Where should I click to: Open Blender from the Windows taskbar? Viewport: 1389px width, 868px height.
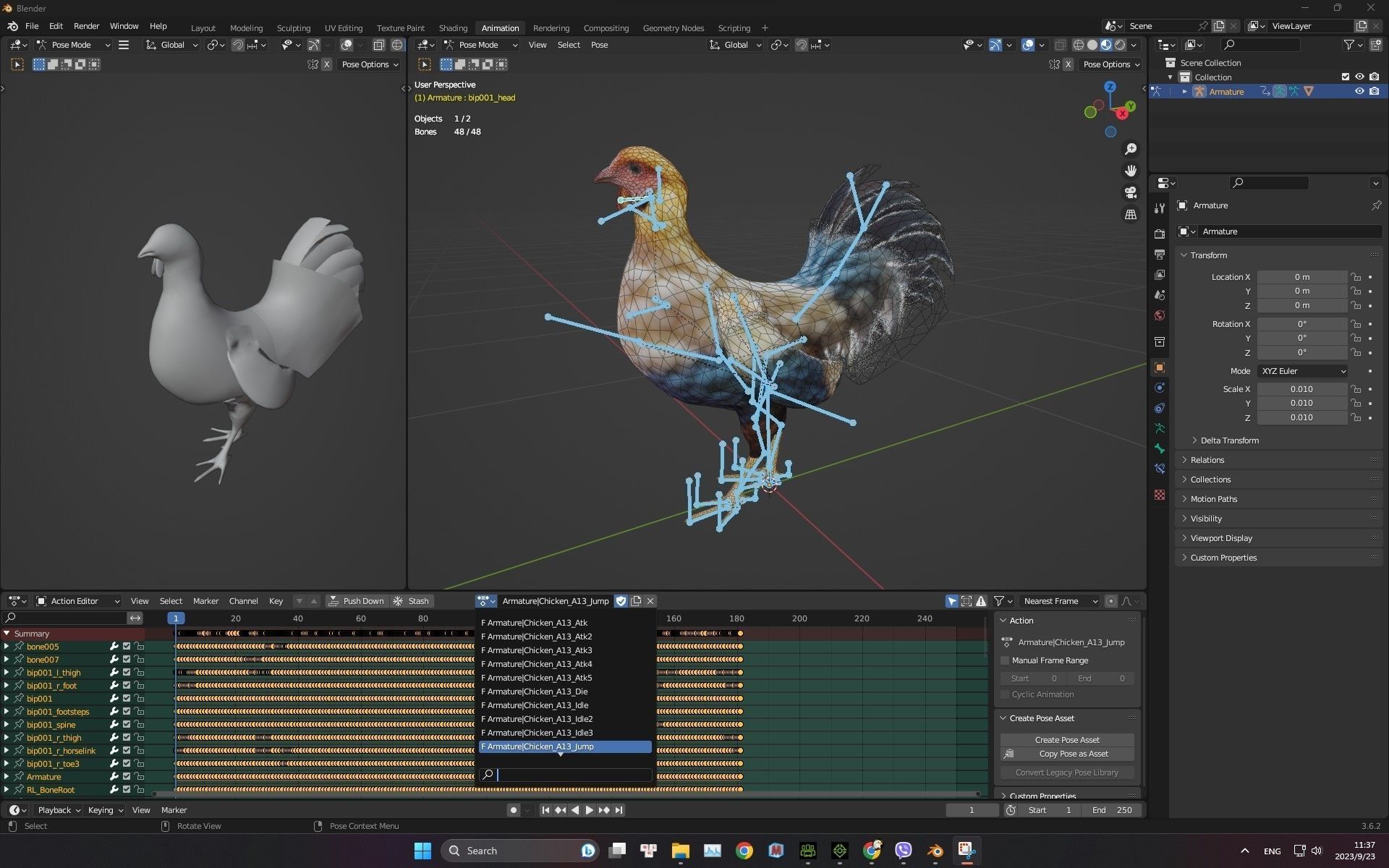[935, 851]
